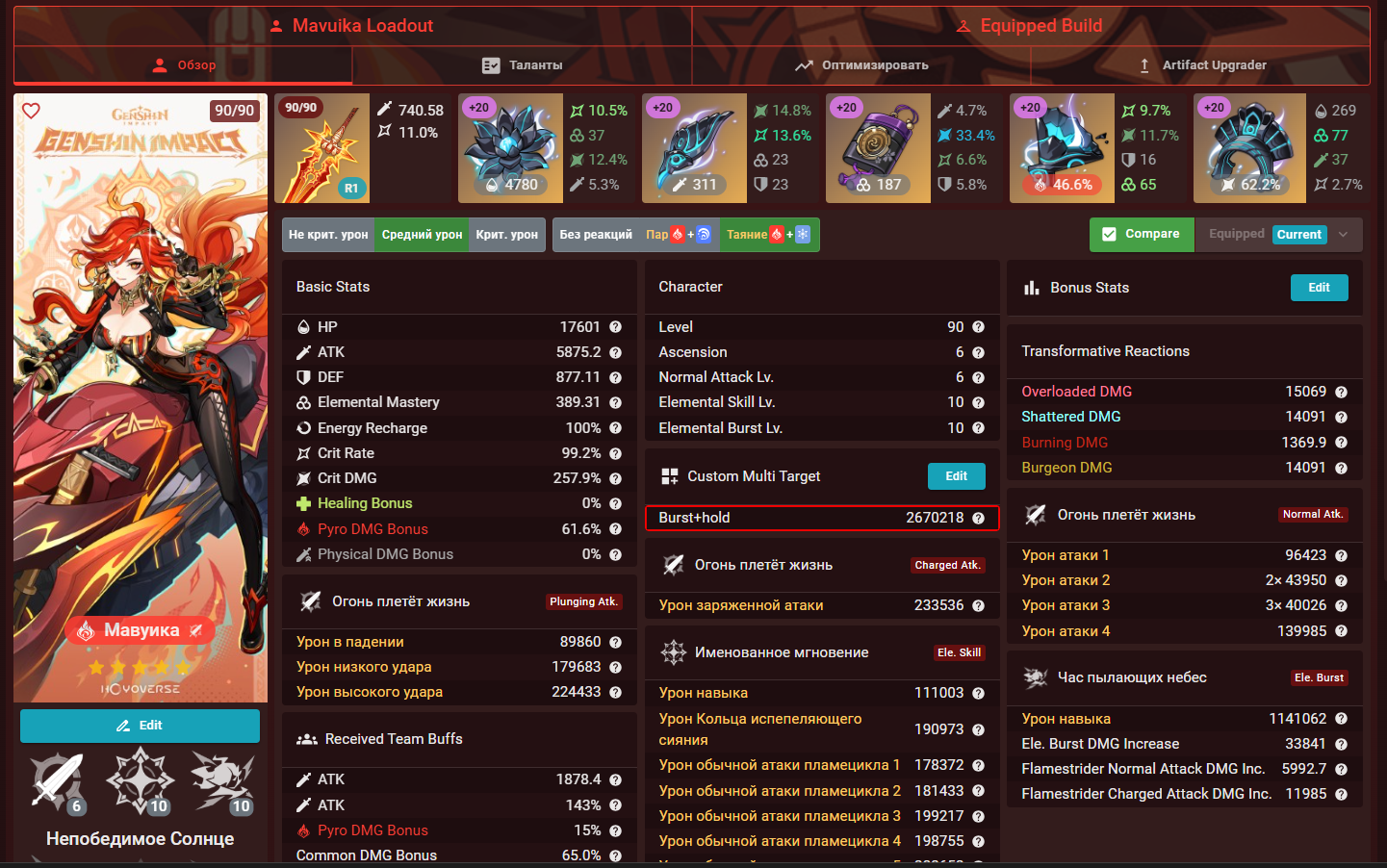1387x868 pixels.
Task: Click the help icon beside Ele. Burst DMG Increase
Action: click(x=1341, y=744)
